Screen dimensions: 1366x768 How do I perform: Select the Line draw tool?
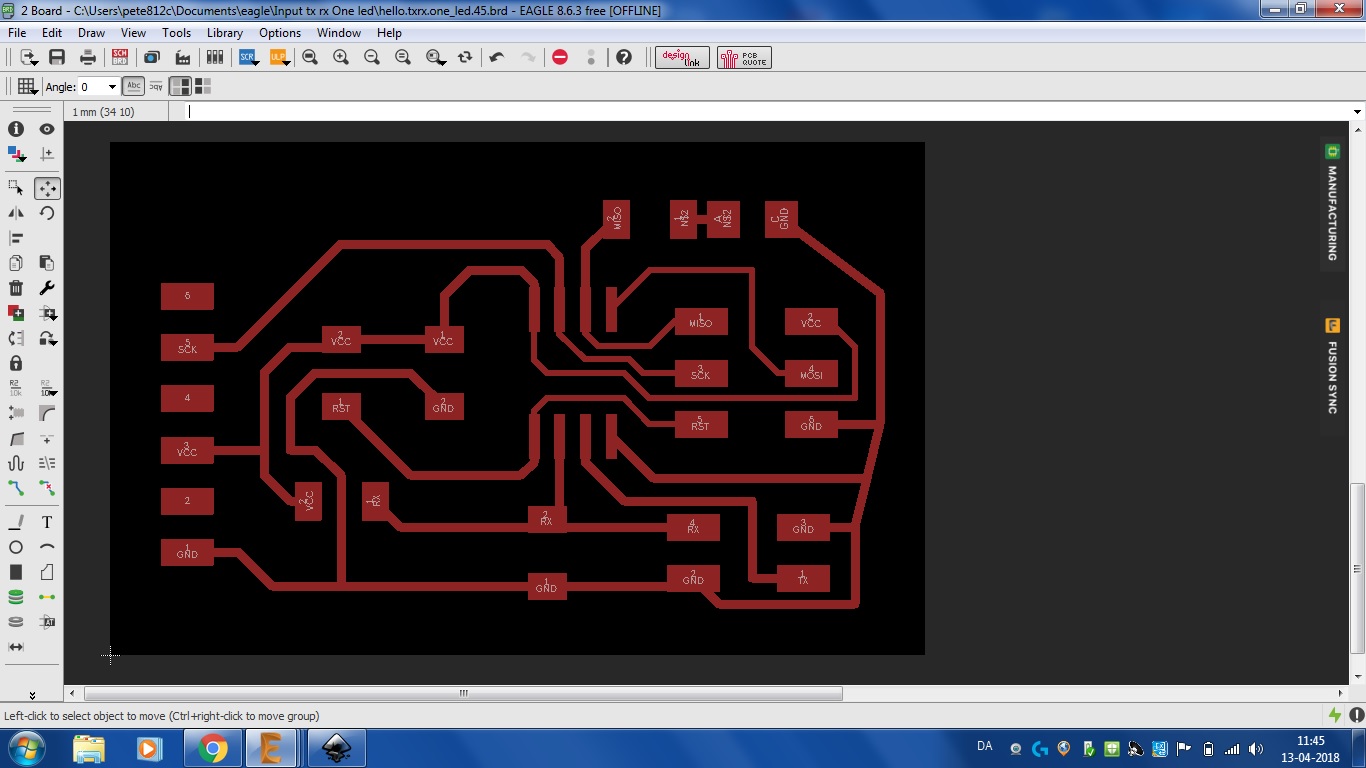[16, 522]
